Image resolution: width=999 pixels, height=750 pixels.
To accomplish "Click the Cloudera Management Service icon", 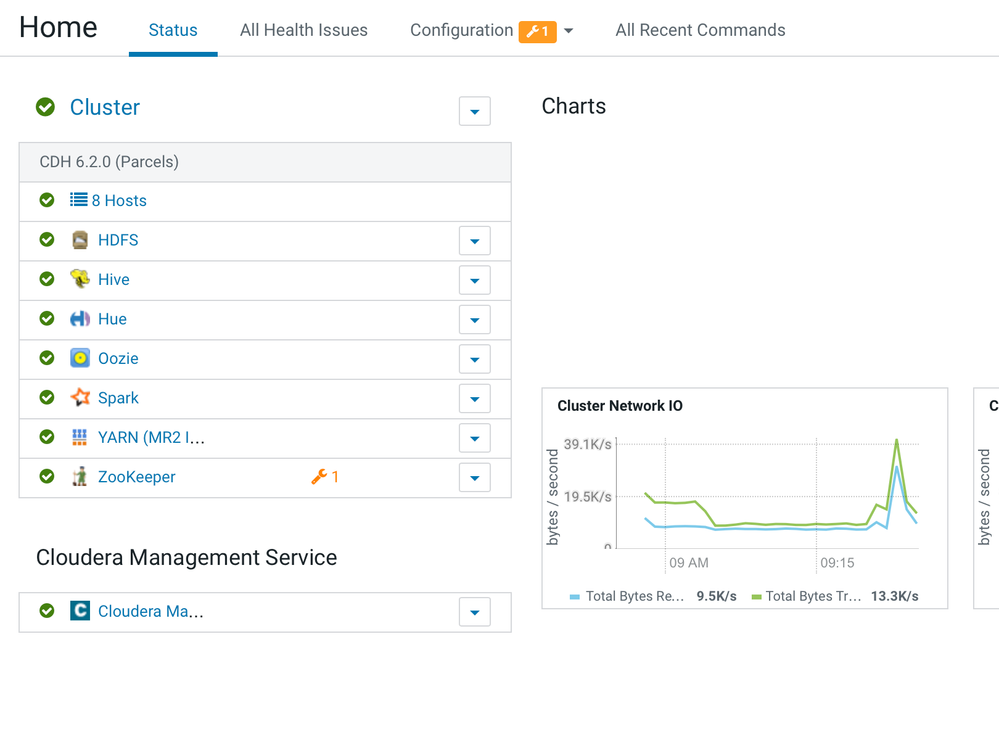I will point(80,611).
